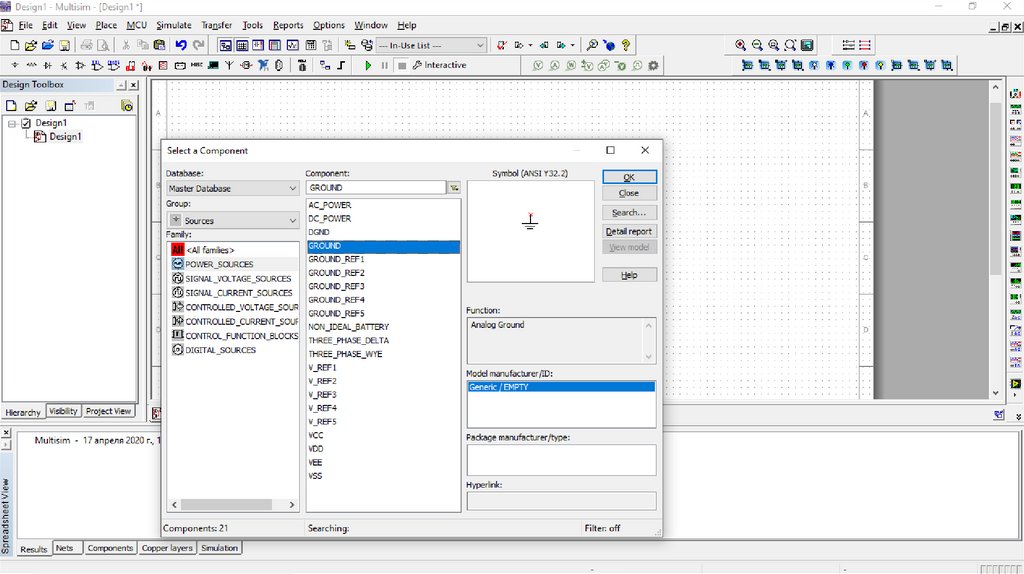Click the Save icon in main toolbar
The image size is (1024, 574).
tap(64, 45)
